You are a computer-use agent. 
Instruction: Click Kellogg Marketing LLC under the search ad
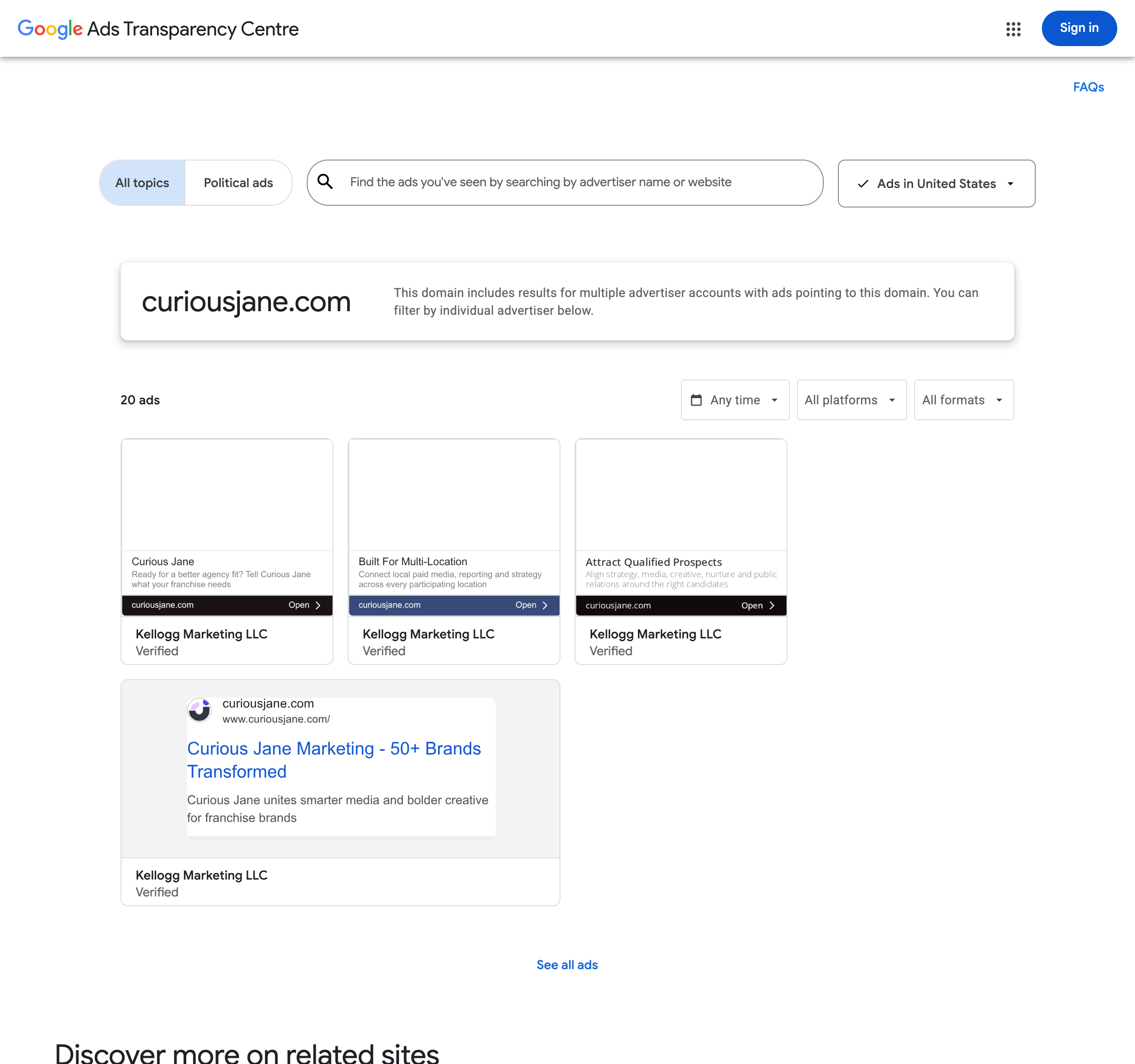coord(202,875)
